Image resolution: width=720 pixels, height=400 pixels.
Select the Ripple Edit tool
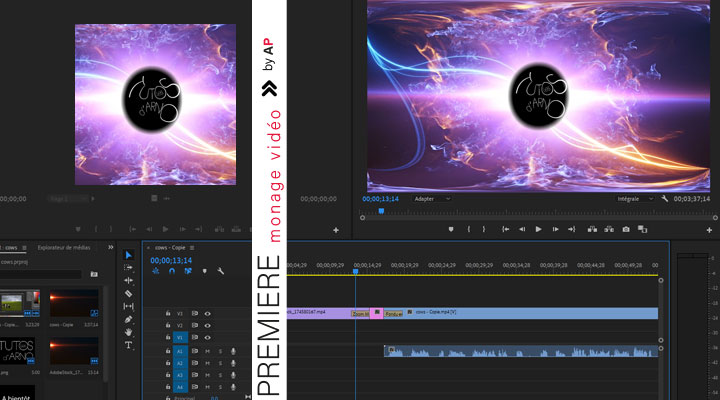pyautogui.click(x=129, y=280)
